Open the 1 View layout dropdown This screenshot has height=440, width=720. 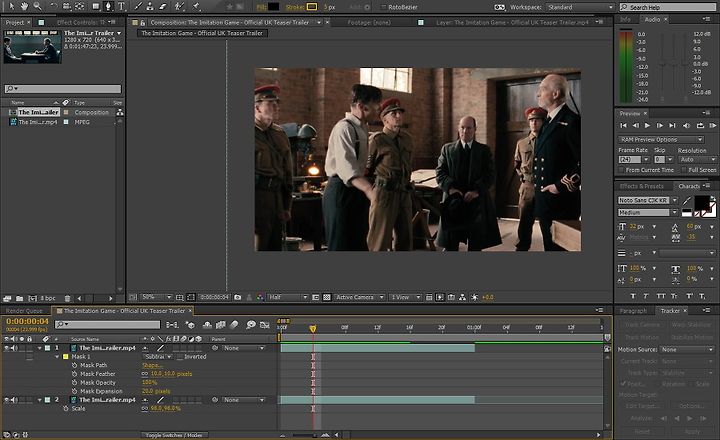pyautogui.click(x=405, y=297)
